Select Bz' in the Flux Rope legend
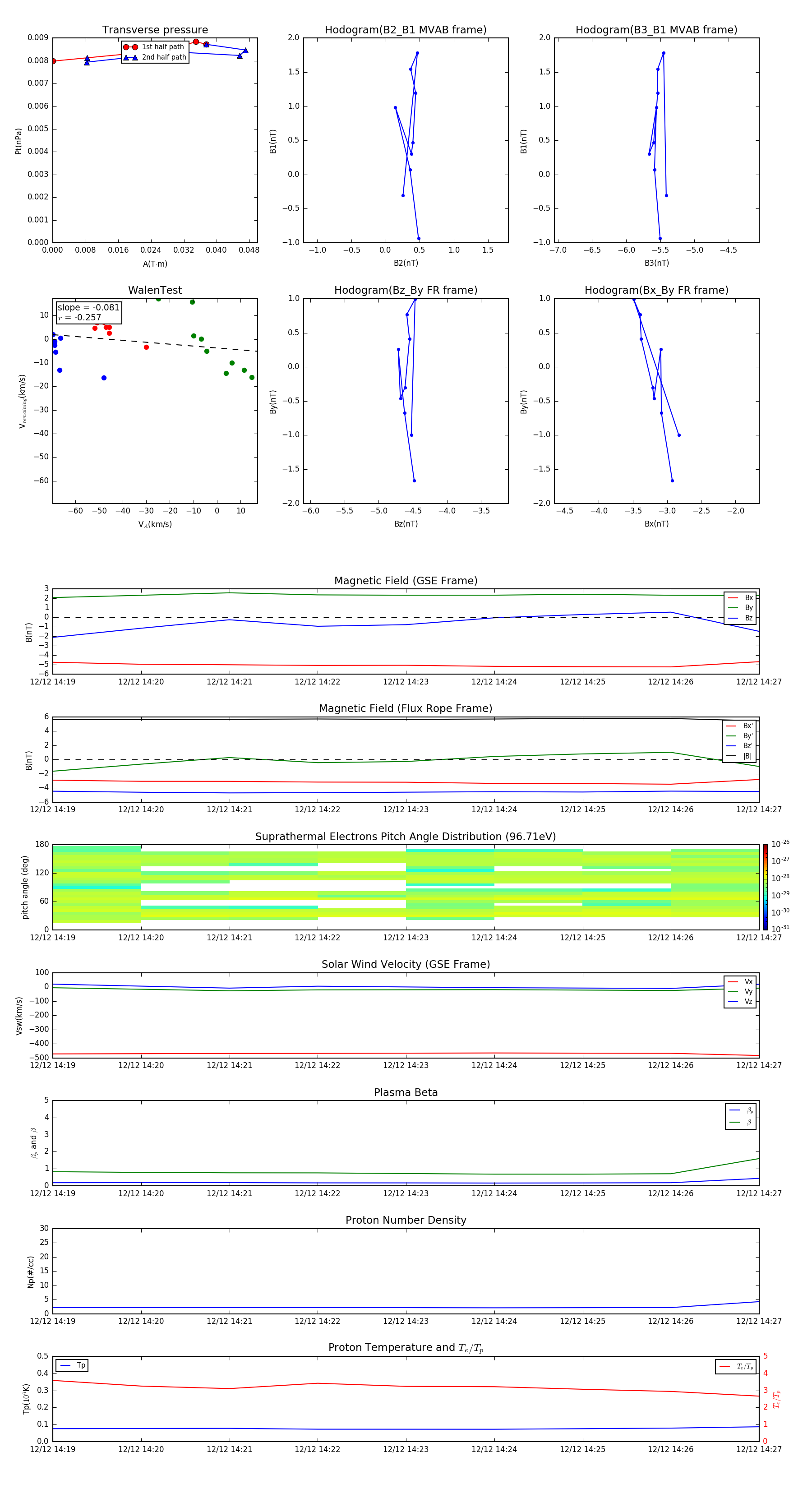812x1489 pixels. pos(740,746)
